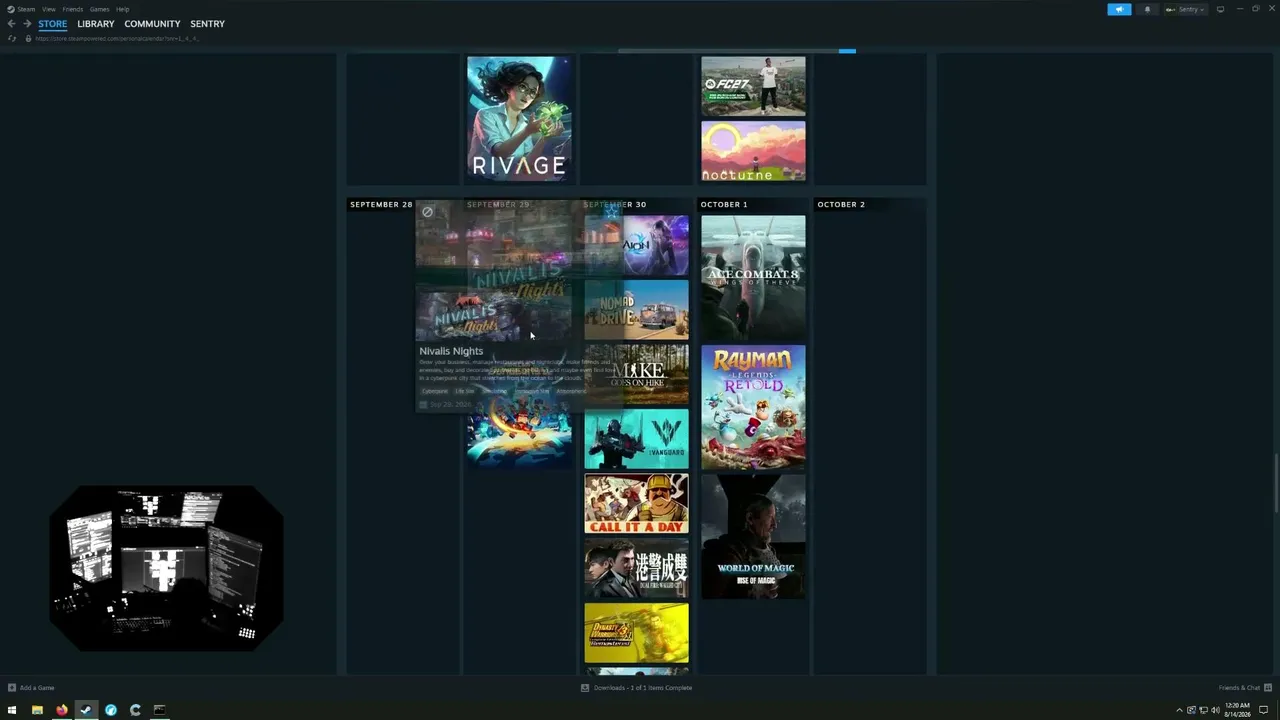Click the Add a Game plus icon
This screenshot has width=1280, height=720.
12,688
